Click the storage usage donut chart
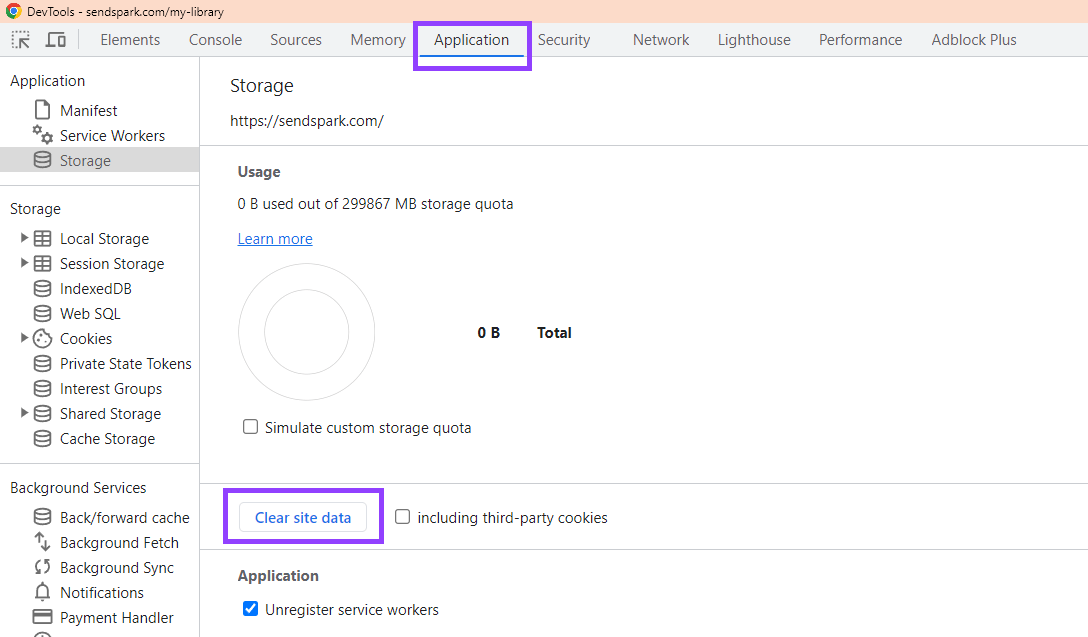1088x637 pixels. pyautogui.click(x=307, y=332)
